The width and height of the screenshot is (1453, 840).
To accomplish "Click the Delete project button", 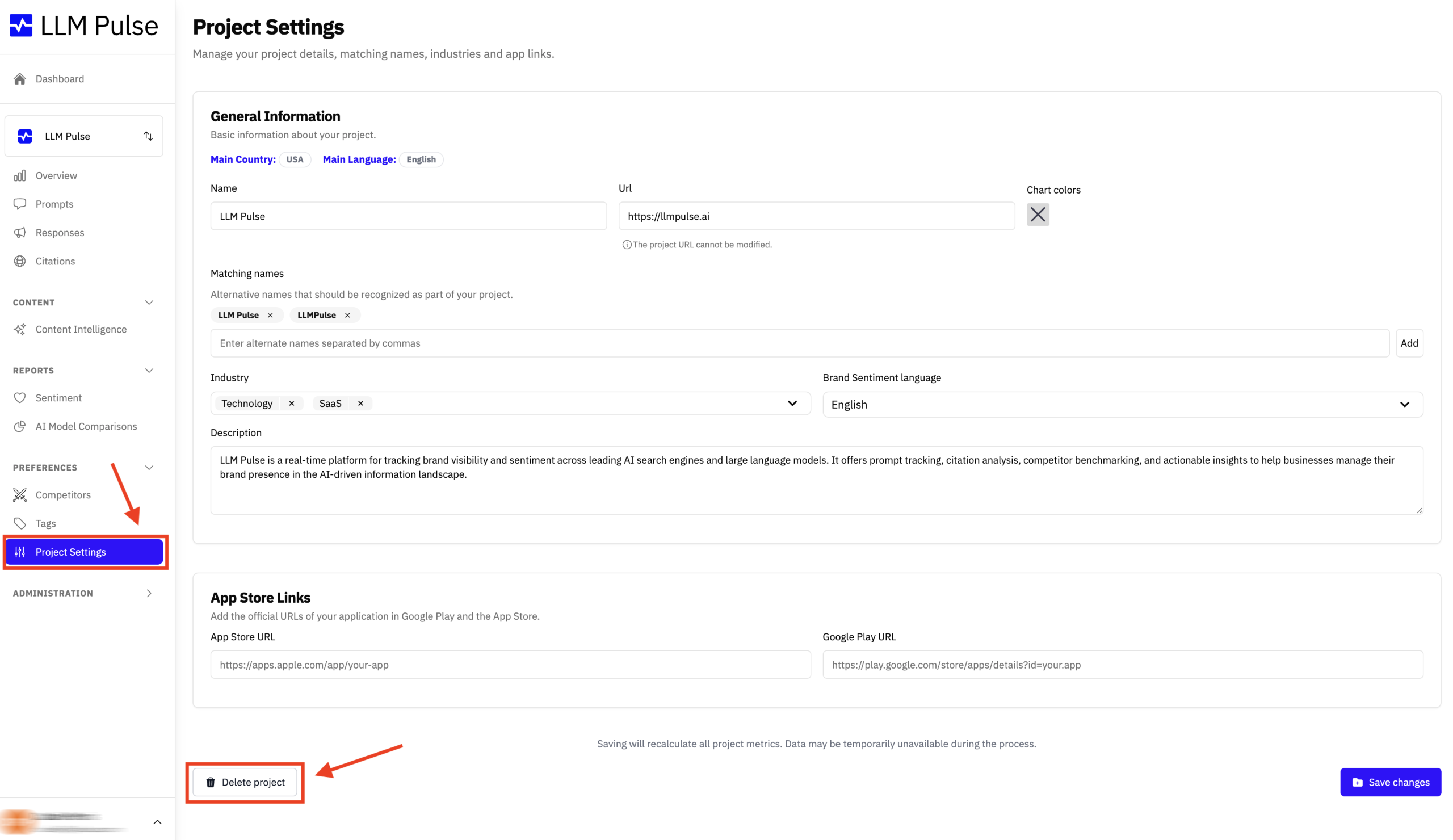I will 245,782.
